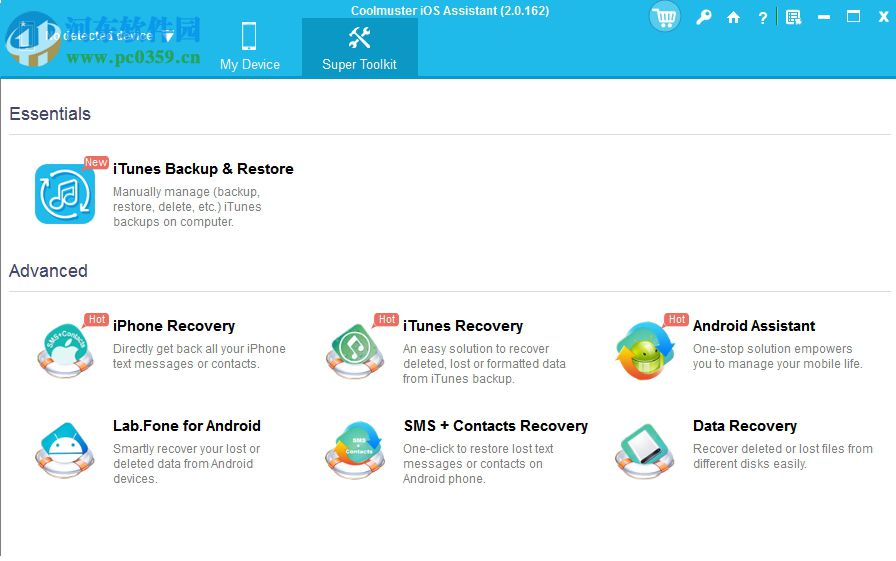Open the Data Recovery title
The width and height of the screenshot is (896, 561).
point(745,426)
